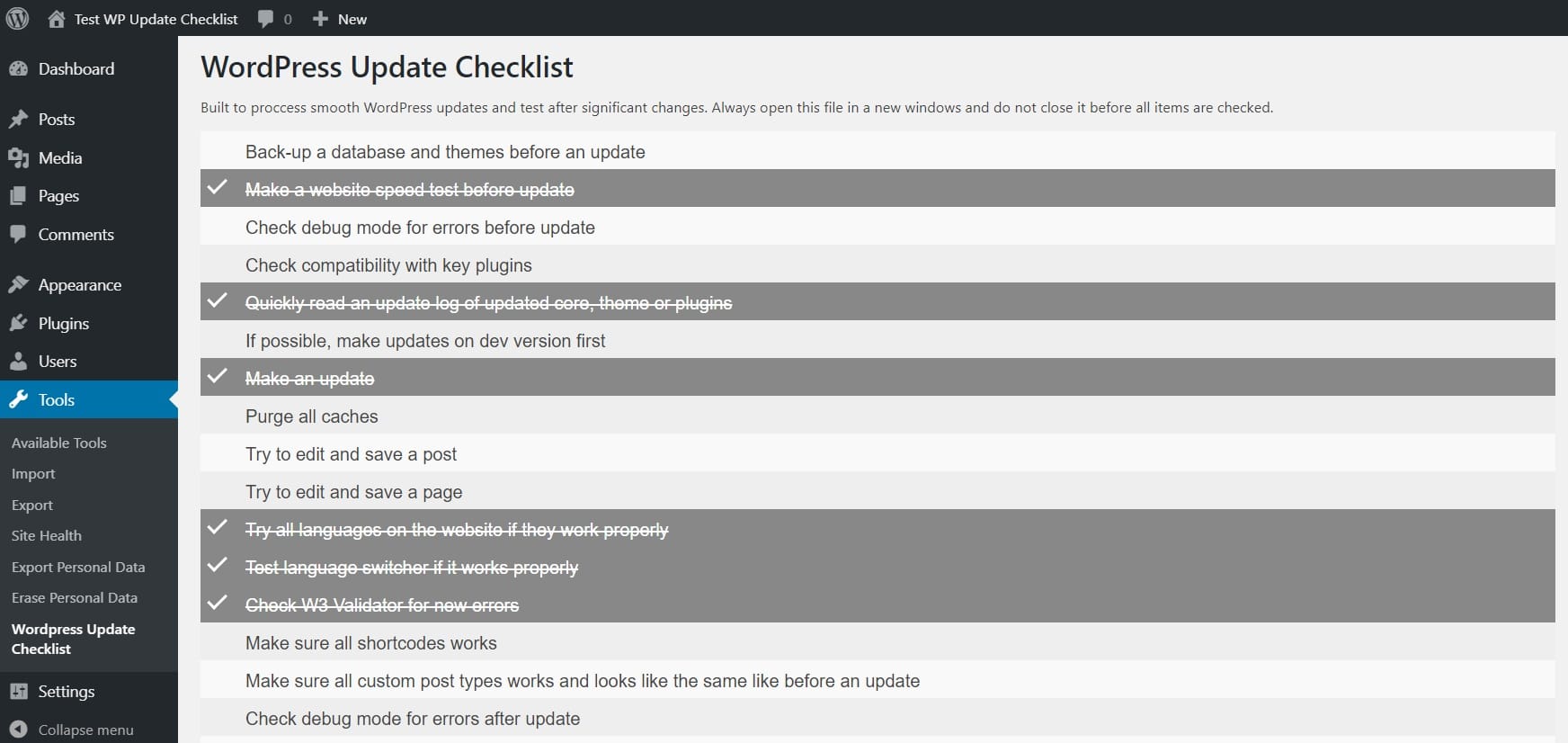Click the WordPress logo icon
Viewport: 1568px width, 743px height.
[x=18, y=18]
